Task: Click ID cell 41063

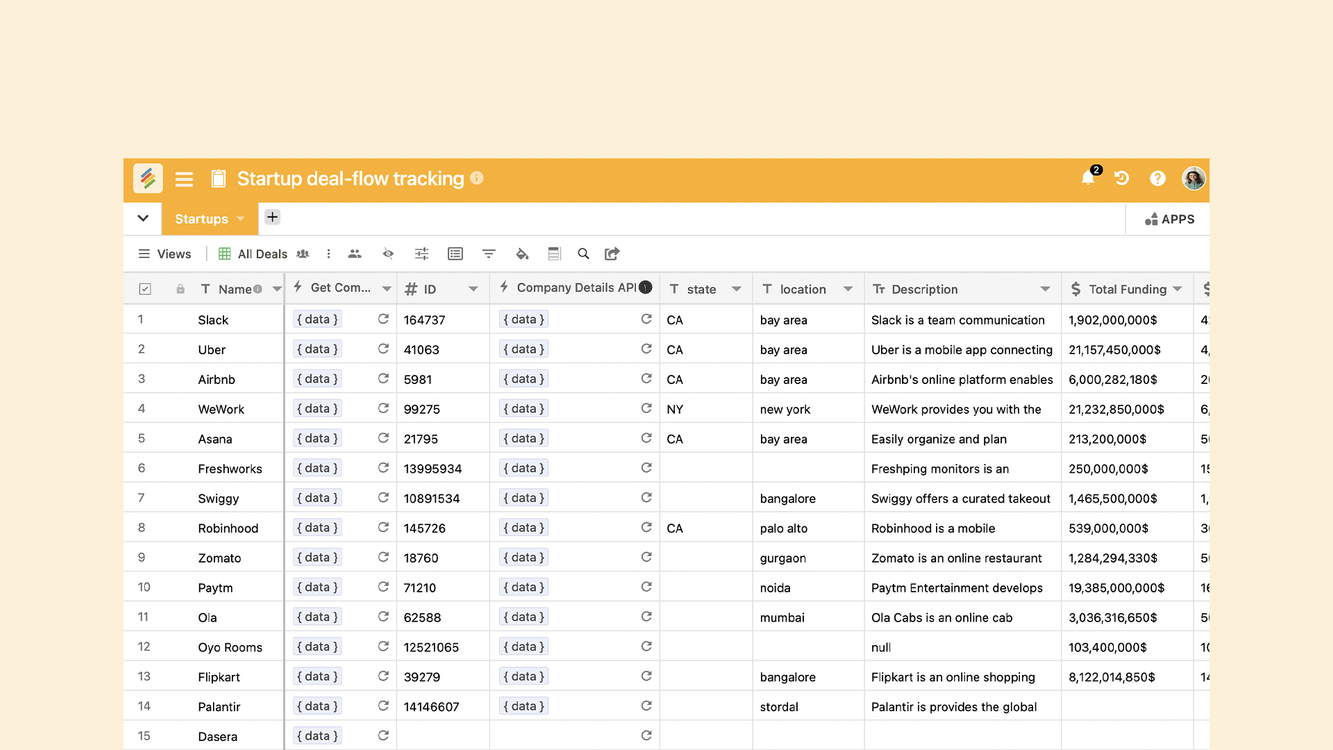Action: coord(443,349)
